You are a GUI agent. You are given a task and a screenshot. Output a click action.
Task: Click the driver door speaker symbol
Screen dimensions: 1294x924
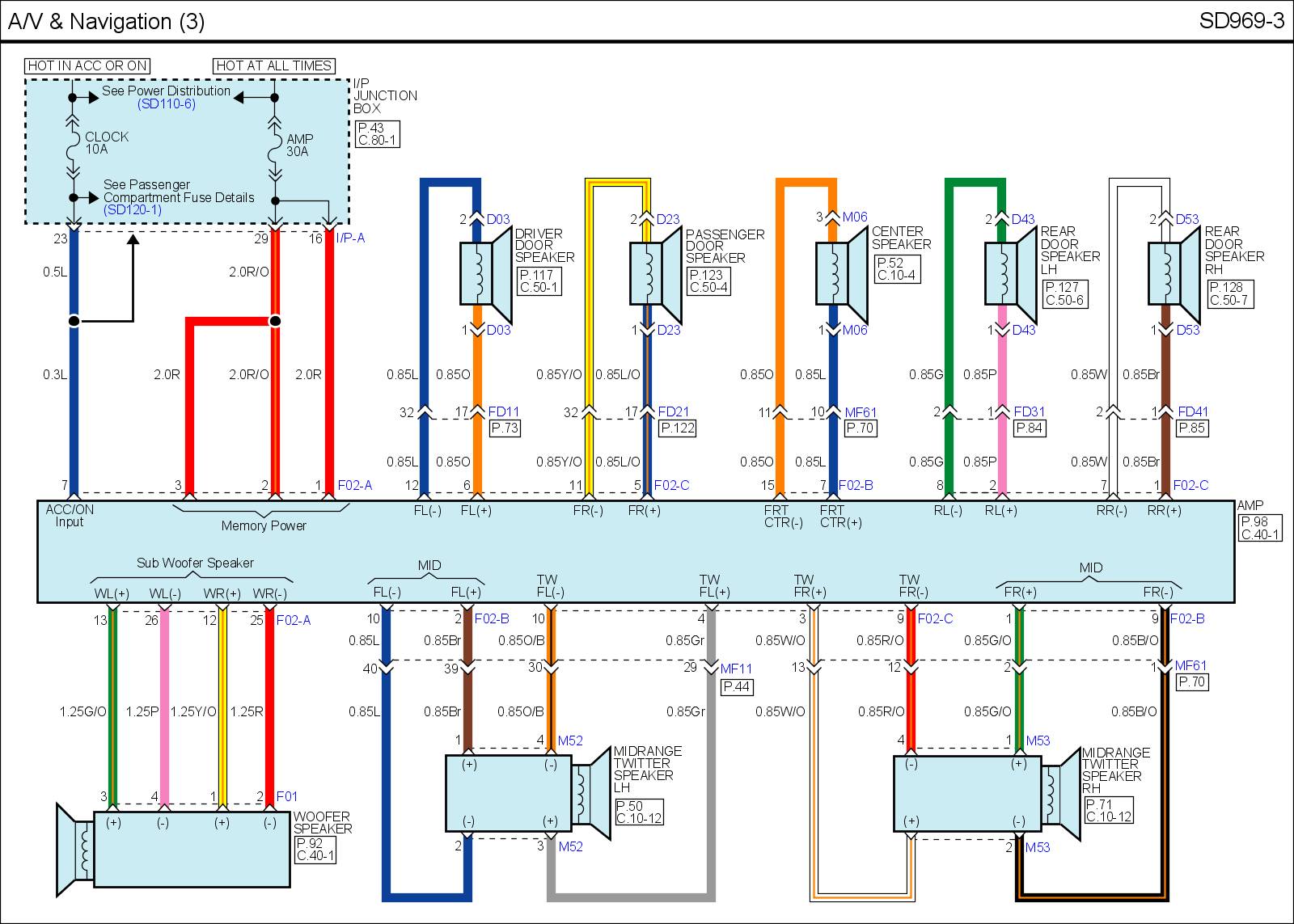click(x=486, y=273)
